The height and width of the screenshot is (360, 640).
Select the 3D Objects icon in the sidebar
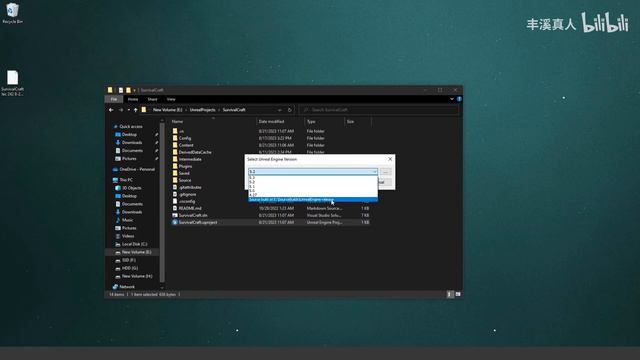(118, 188)
